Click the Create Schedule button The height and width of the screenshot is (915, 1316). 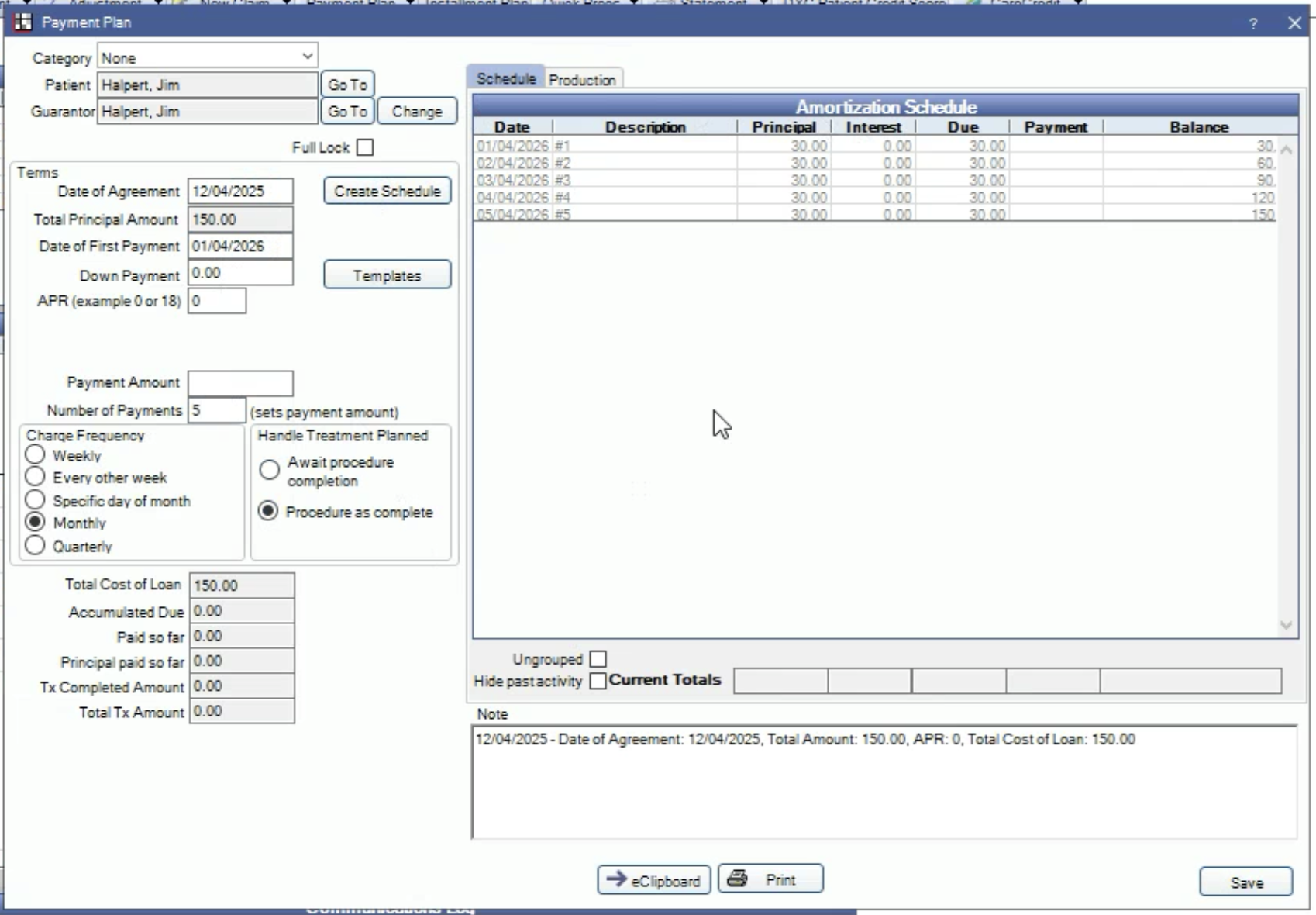pyautogui.click(x=387, y=192)
